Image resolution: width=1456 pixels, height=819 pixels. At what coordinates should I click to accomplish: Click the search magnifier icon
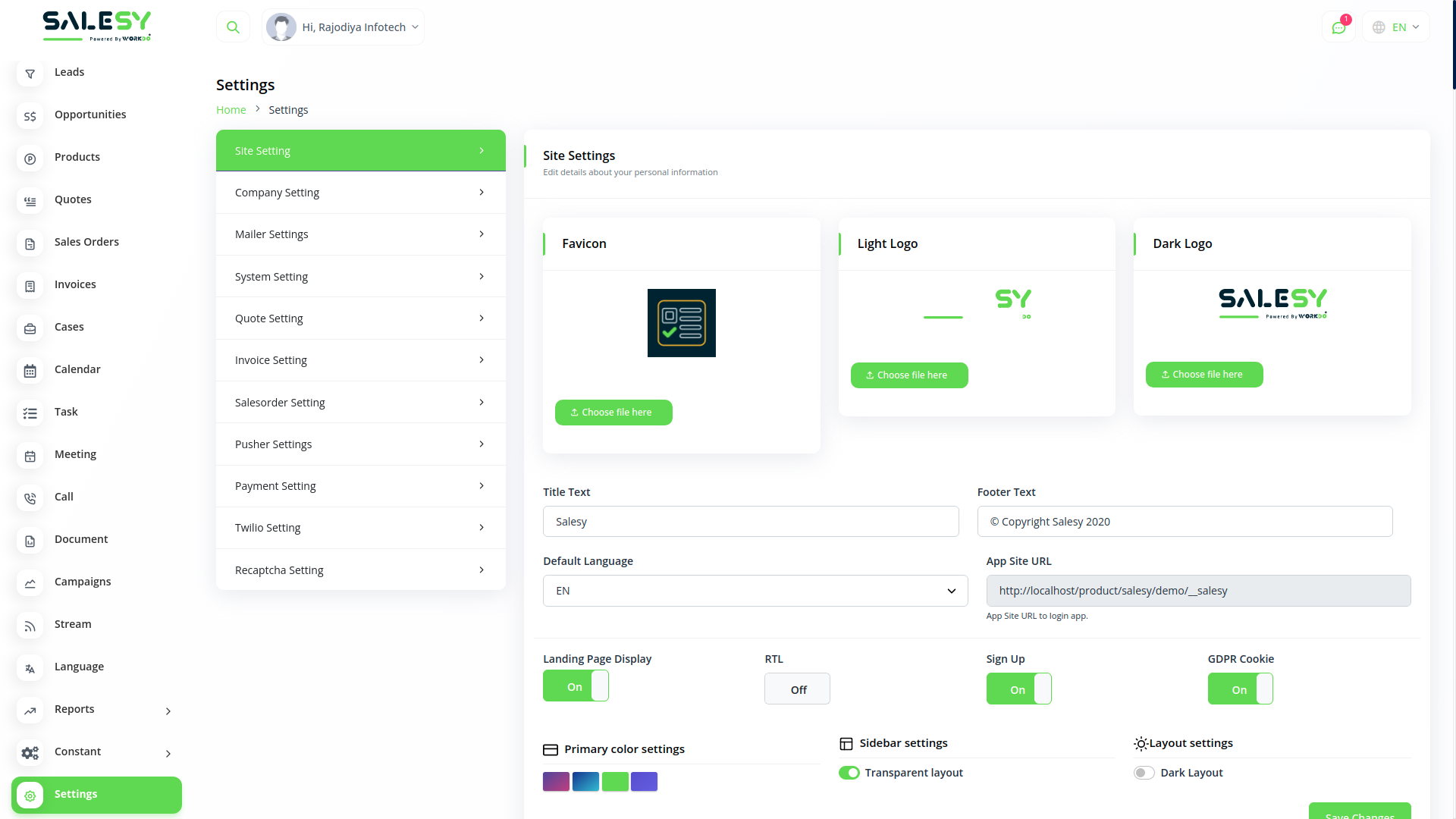(233, 27)
